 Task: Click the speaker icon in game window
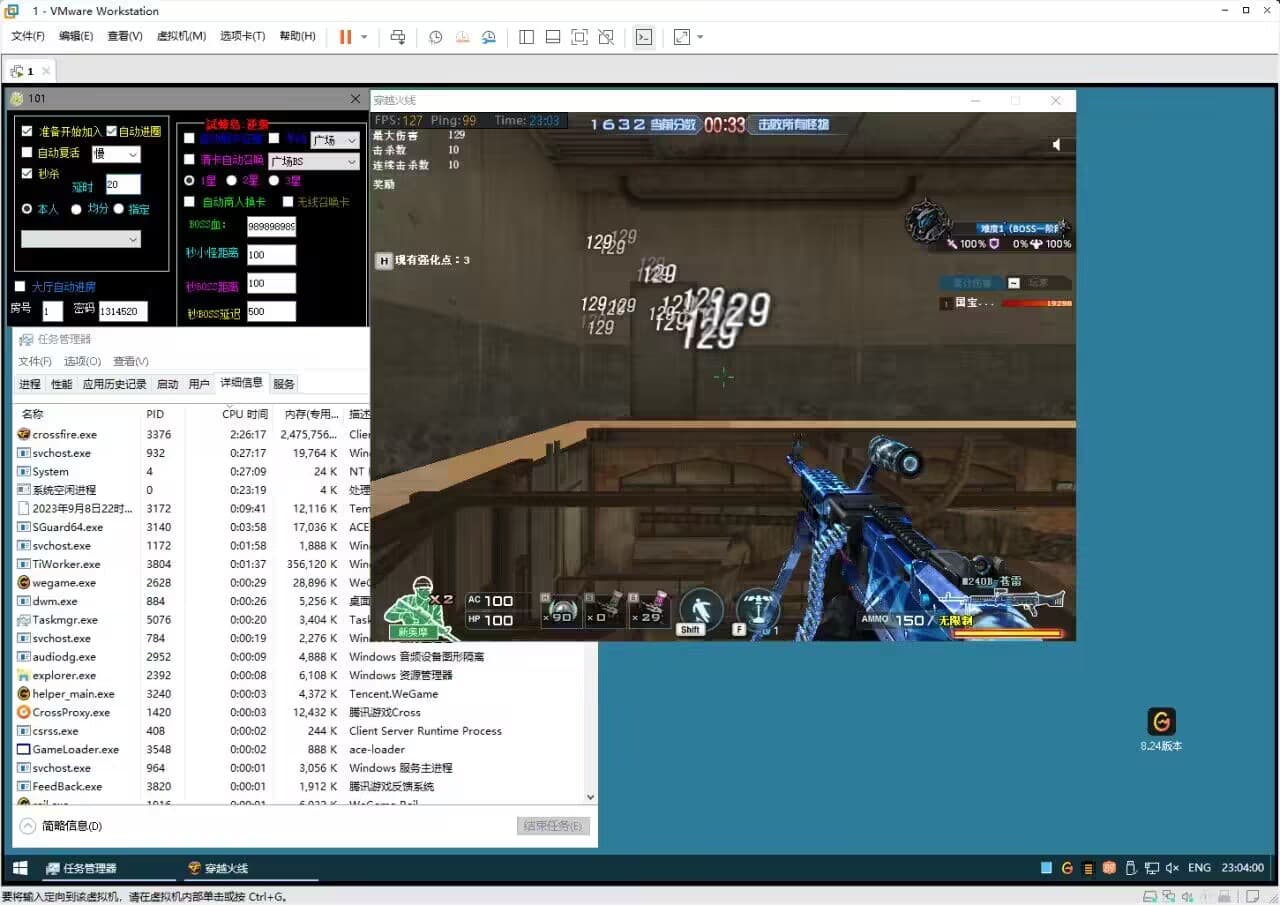pos(1057,145)
